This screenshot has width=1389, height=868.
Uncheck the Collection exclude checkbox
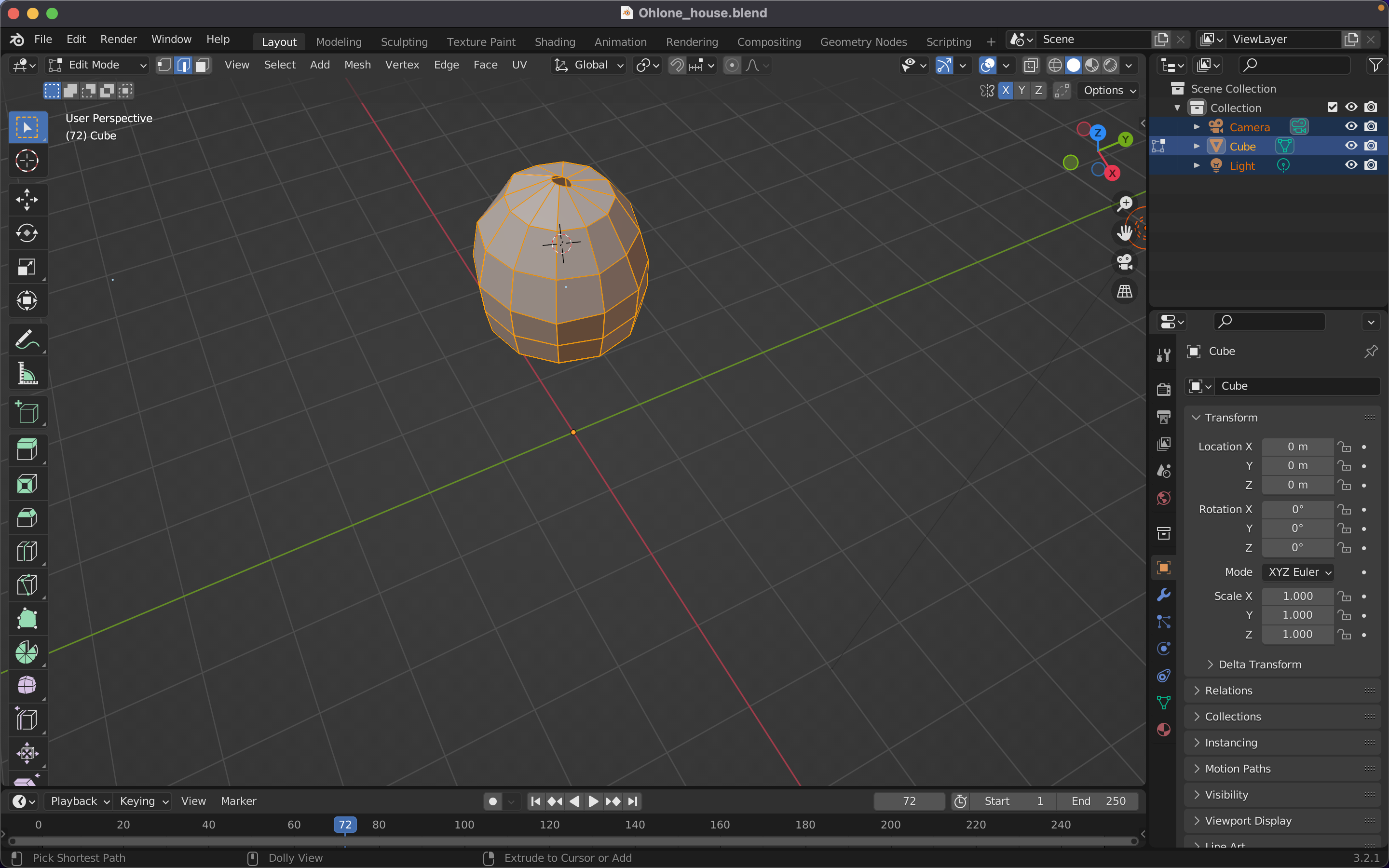(1332, 108)
